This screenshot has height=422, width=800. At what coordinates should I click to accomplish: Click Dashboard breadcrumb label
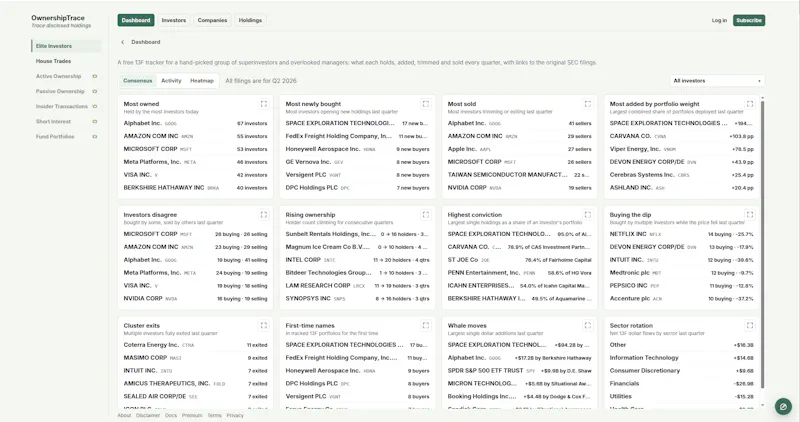tap(145, 42)
